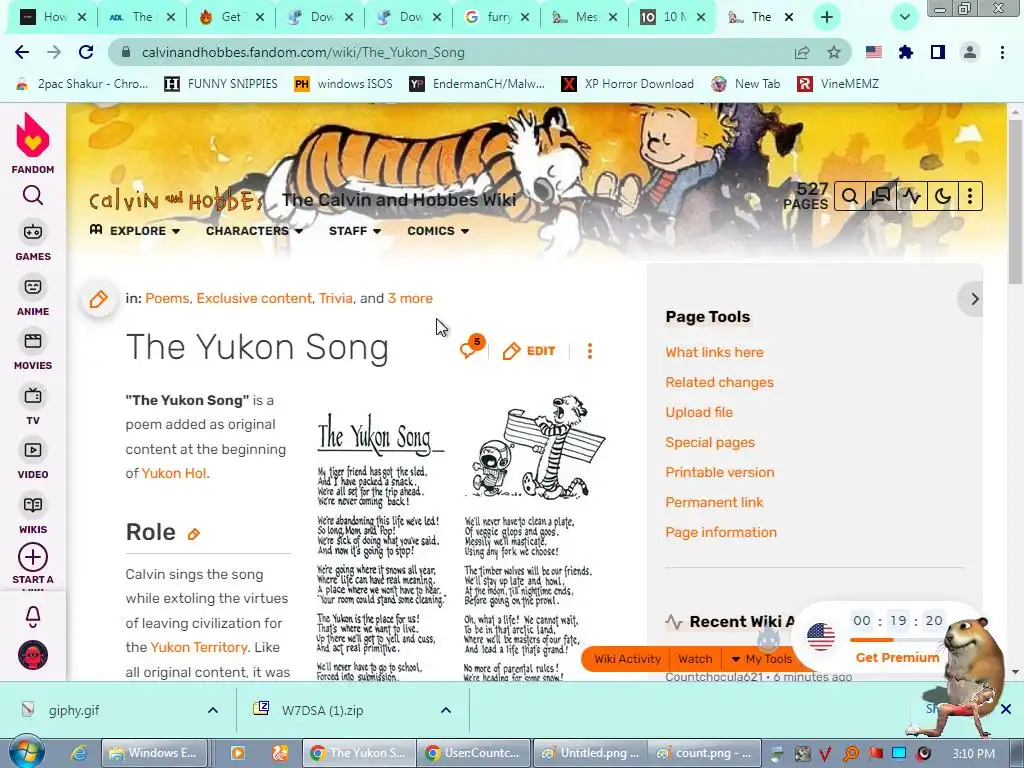
Task: Follow the Yukon Territory link
Action: click(x=199, y=647)
